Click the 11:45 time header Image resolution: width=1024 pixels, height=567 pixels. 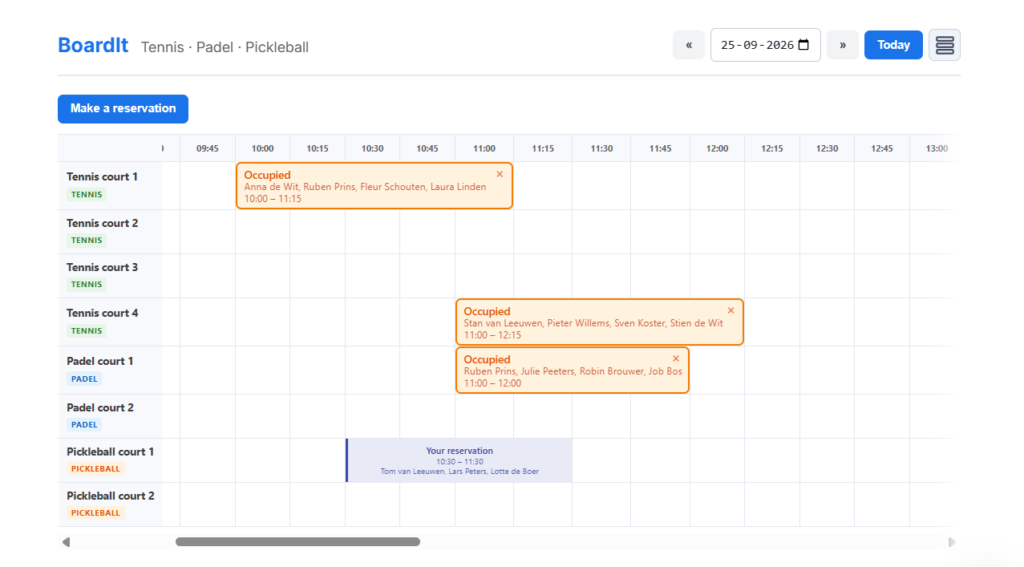660,149
